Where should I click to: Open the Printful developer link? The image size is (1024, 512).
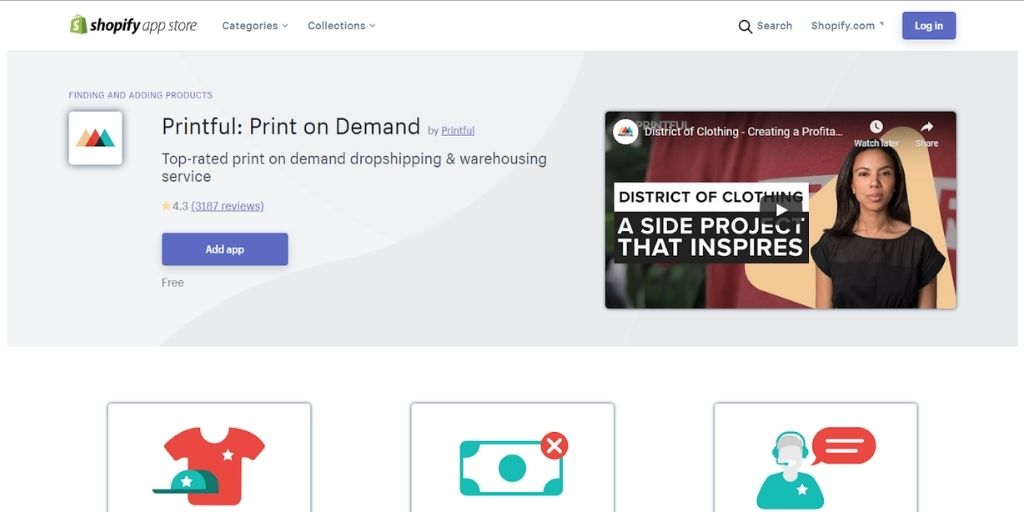[x=458, y=131]
